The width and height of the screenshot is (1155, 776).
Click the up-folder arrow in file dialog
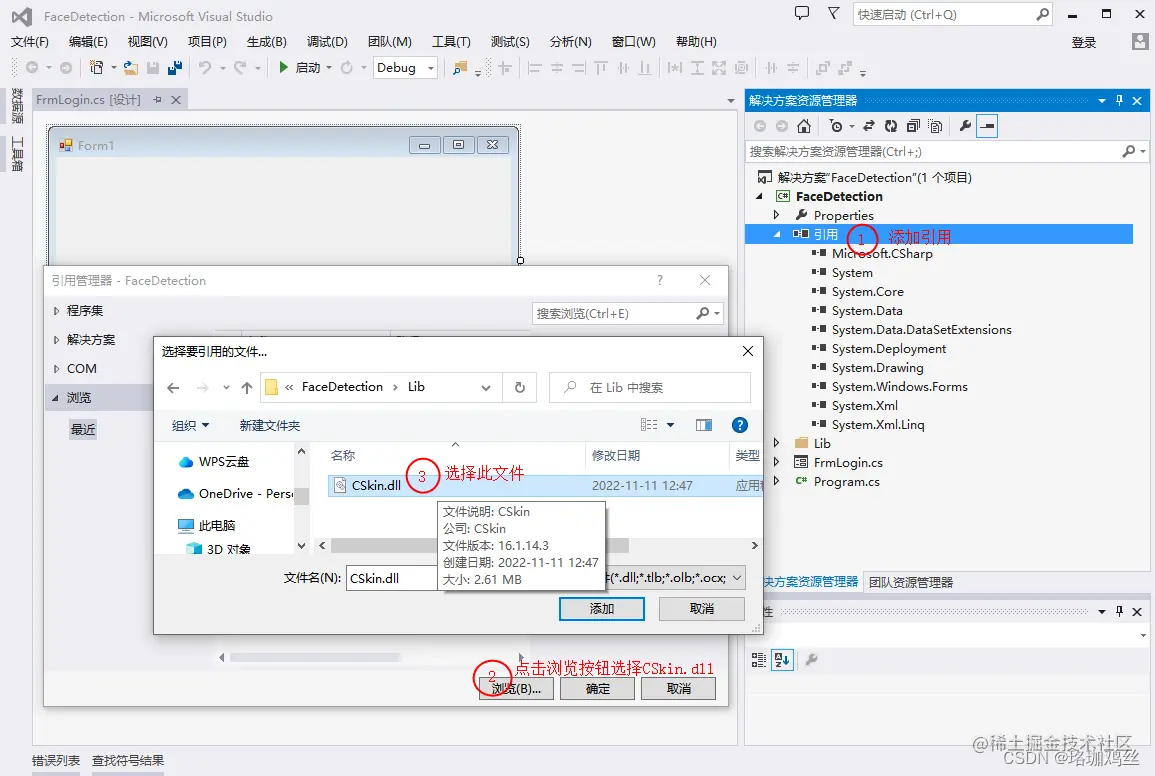(247, 388)
